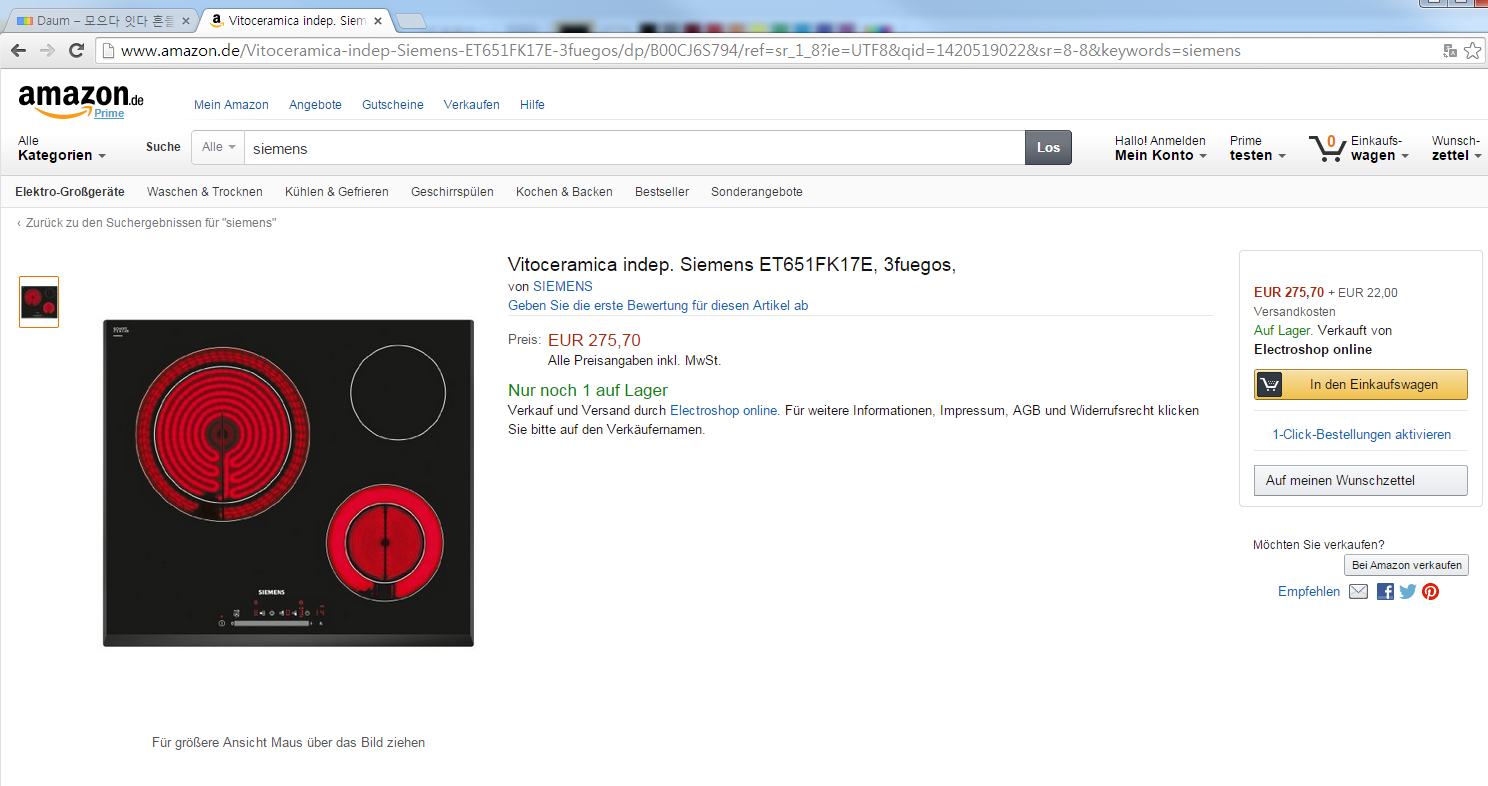Close the Daum browser tab

coord(186,20)
